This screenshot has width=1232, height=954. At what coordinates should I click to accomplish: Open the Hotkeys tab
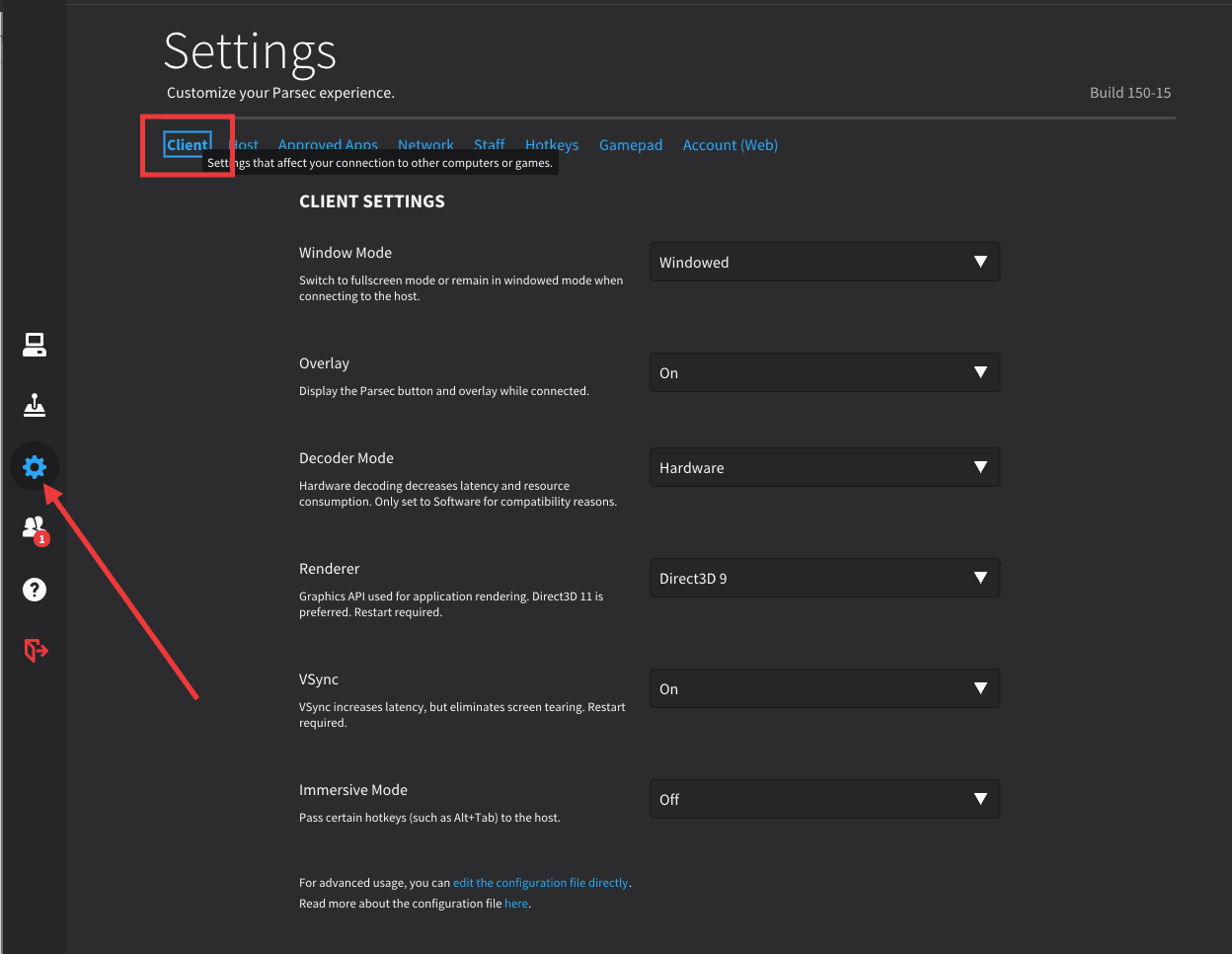(551, 143)
